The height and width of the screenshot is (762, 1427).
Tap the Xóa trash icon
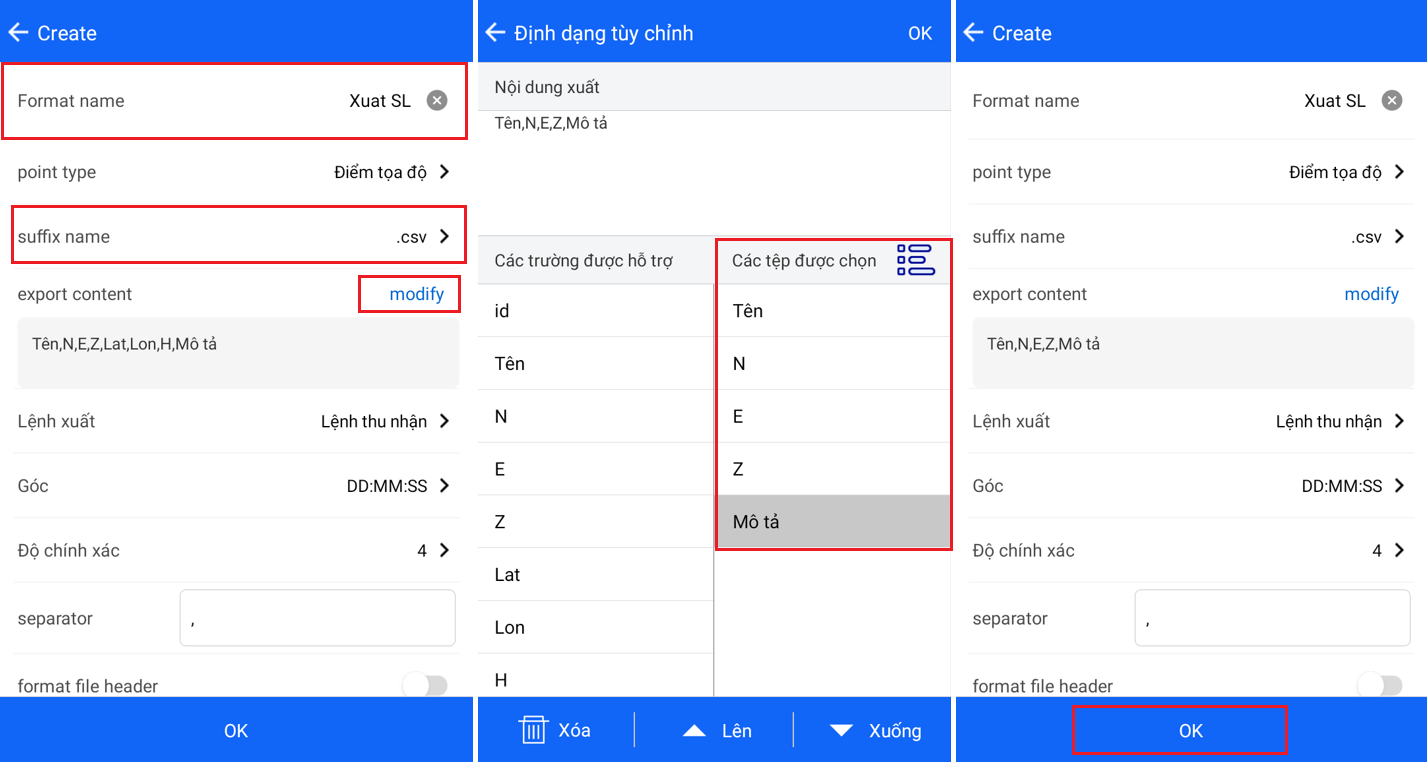click(x=533, y=730)
